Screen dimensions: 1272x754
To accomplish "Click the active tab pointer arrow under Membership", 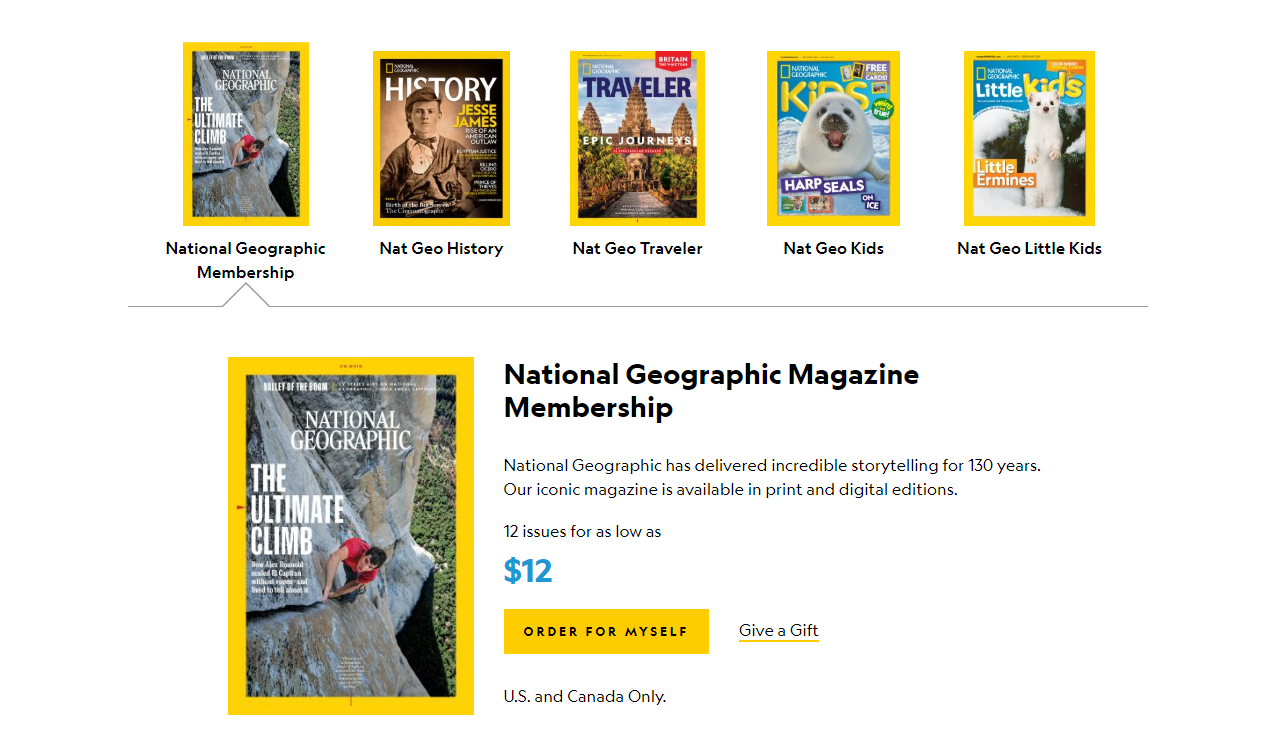I will [245, 297].
